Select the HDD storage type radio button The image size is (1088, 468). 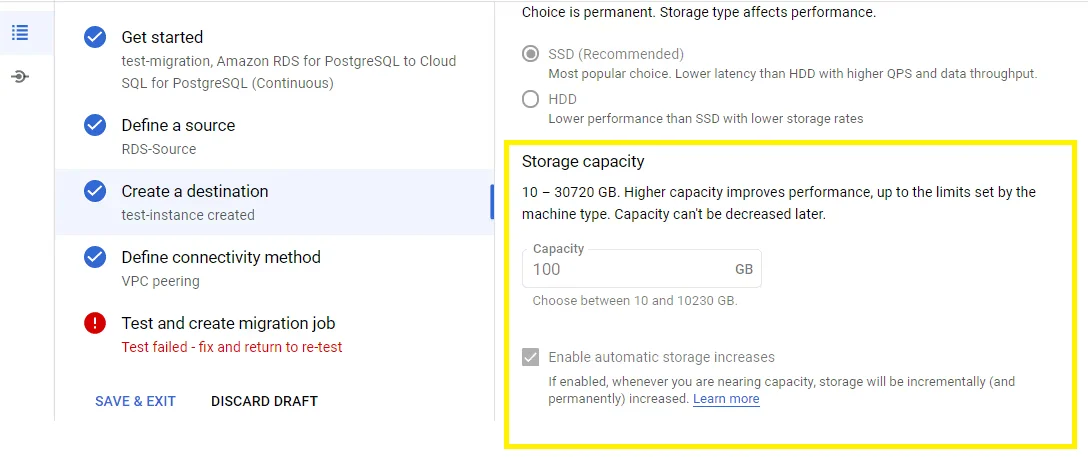tap(531, 100)
